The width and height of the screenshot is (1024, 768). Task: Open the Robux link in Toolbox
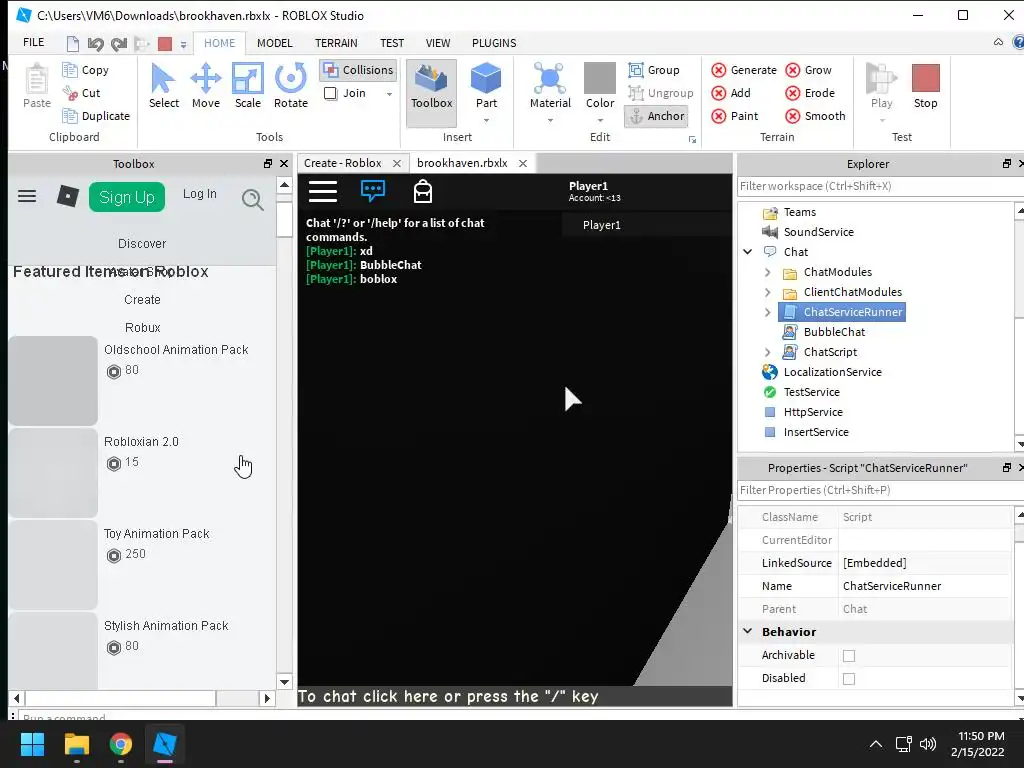(x=142, y=328)
